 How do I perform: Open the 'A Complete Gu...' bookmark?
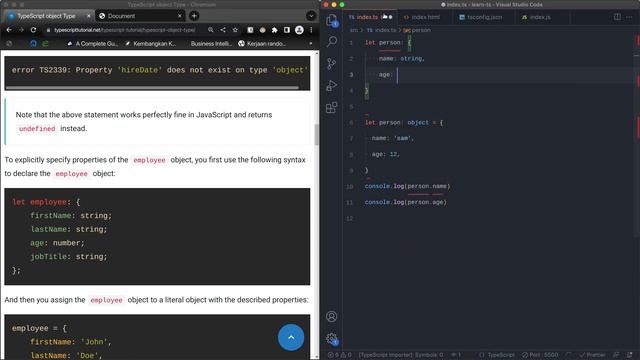[x=92, y=43]
